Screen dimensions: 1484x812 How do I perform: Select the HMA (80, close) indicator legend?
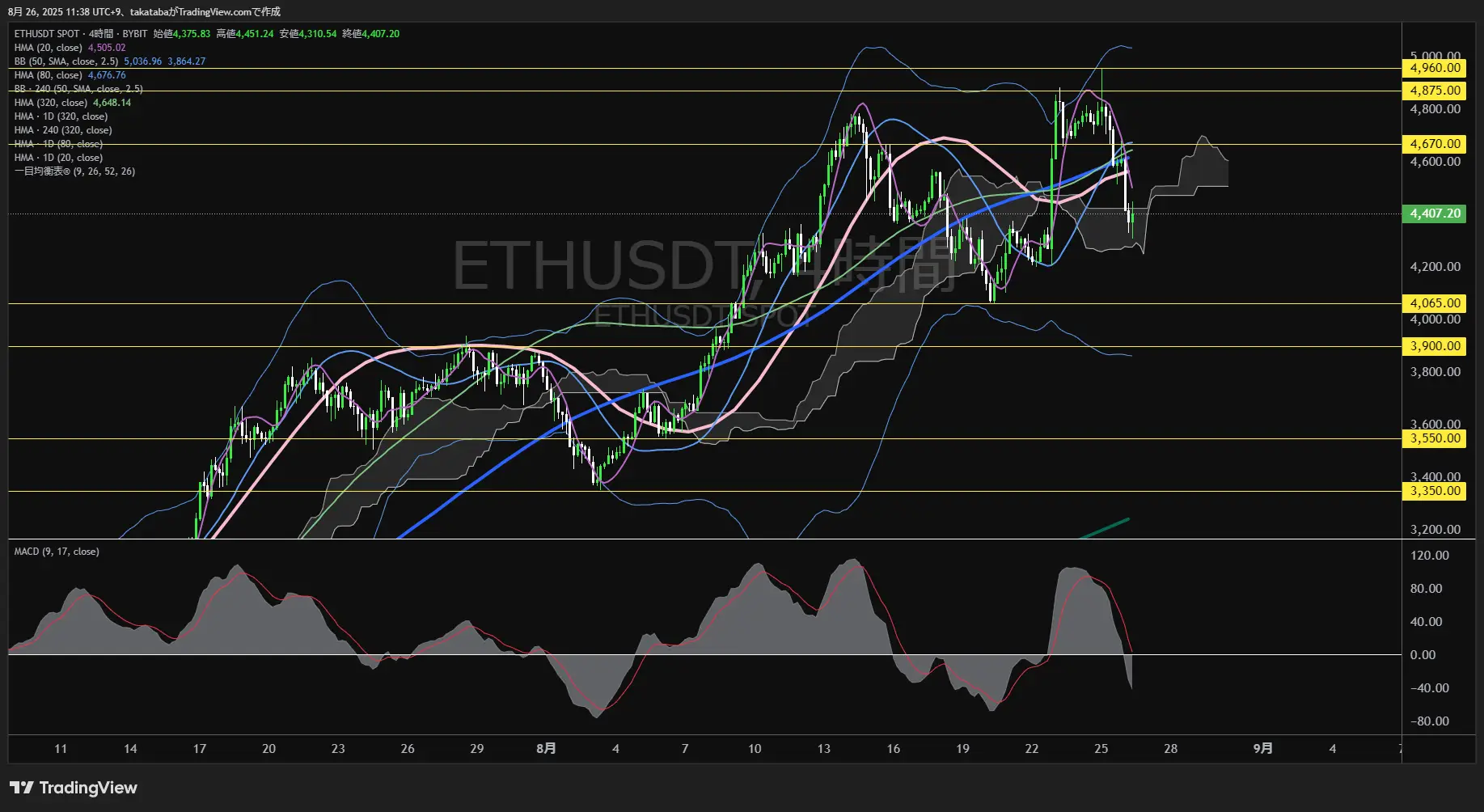49,75
